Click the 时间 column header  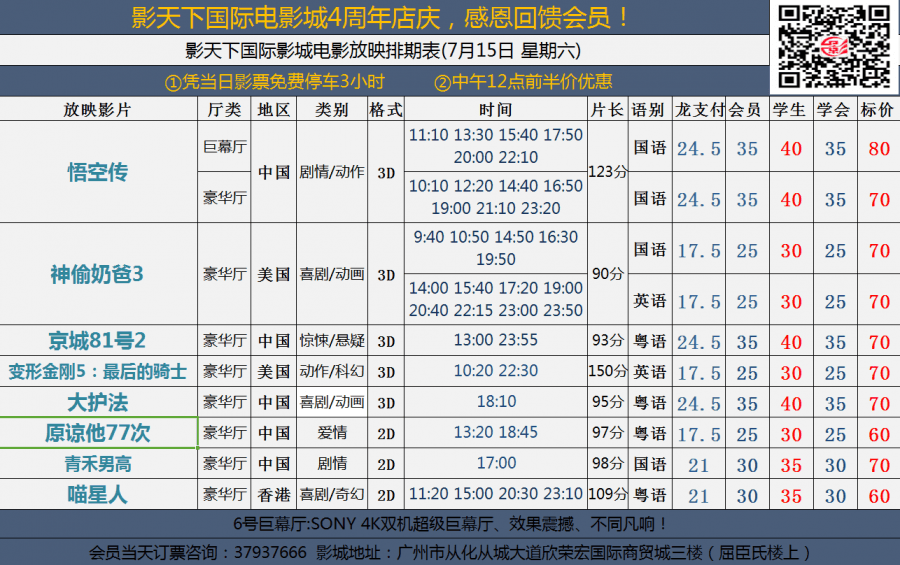tap(496, 110)
